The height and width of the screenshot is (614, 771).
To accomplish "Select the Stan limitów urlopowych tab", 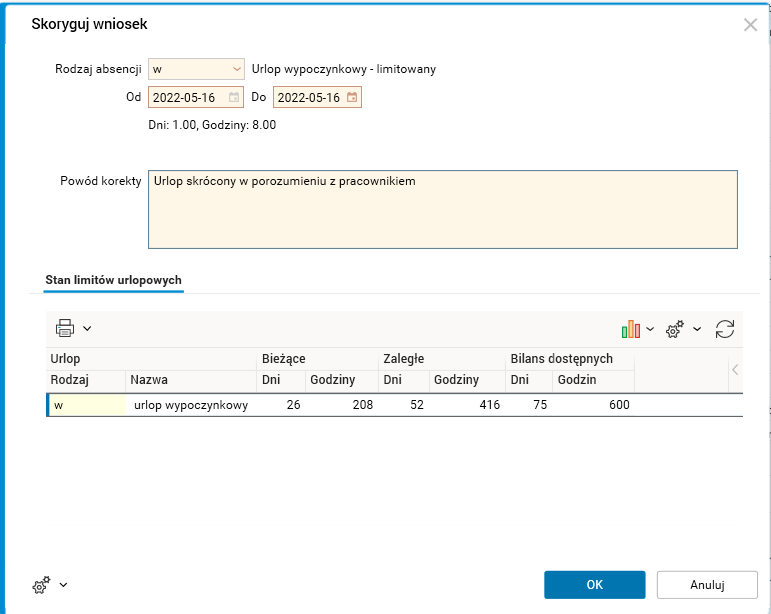I will click(x=114, y=280).
